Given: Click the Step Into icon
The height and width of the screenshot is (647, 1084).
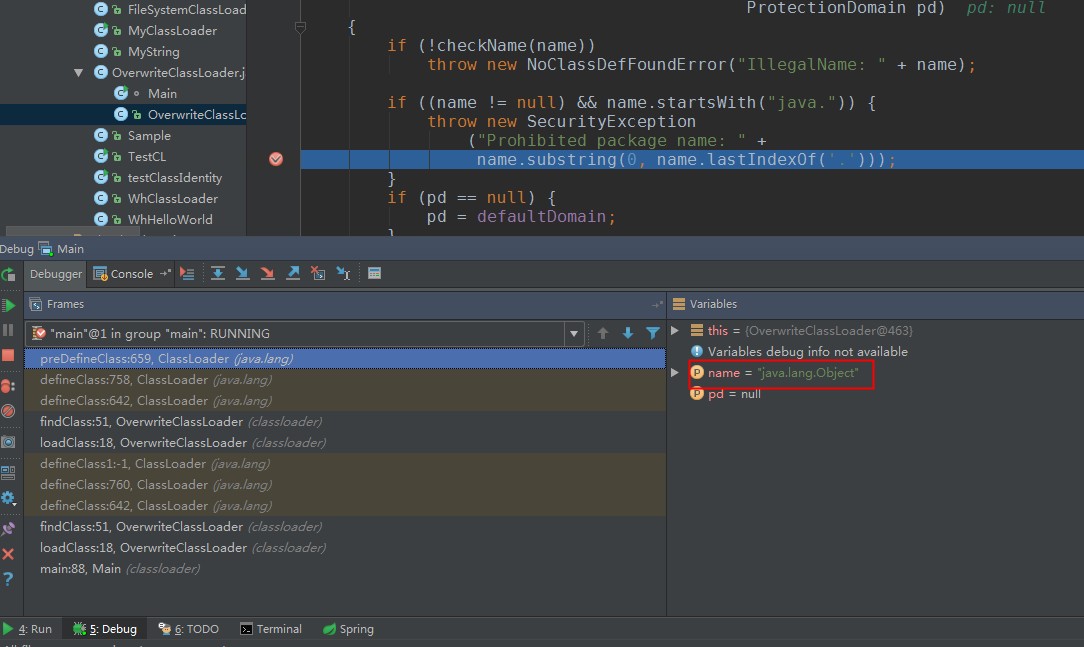Looking at the screenshot, I should [x=243, y=274].
